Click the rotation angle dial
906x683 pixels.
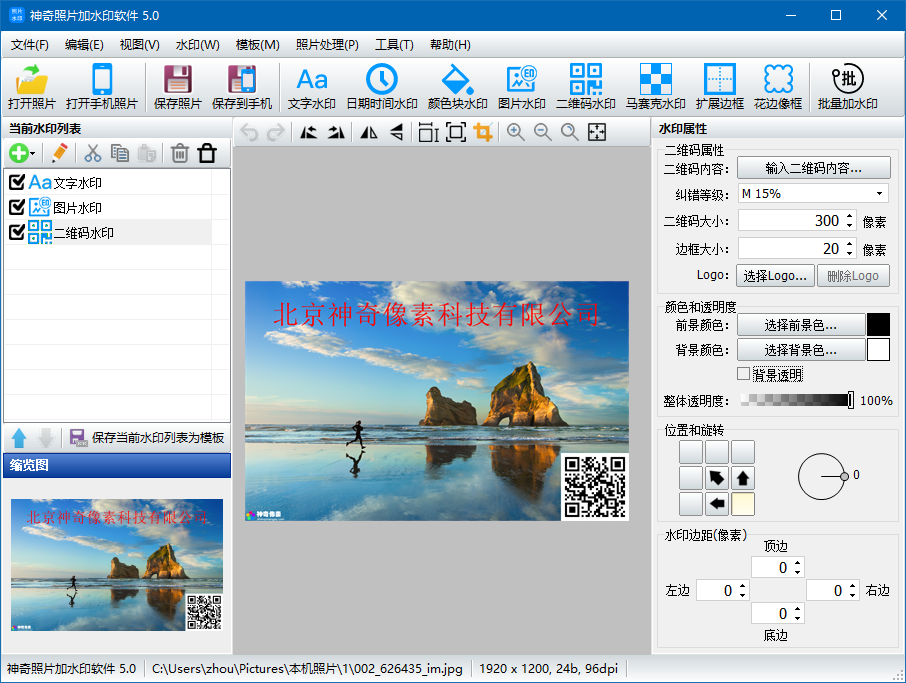[822, 477]
